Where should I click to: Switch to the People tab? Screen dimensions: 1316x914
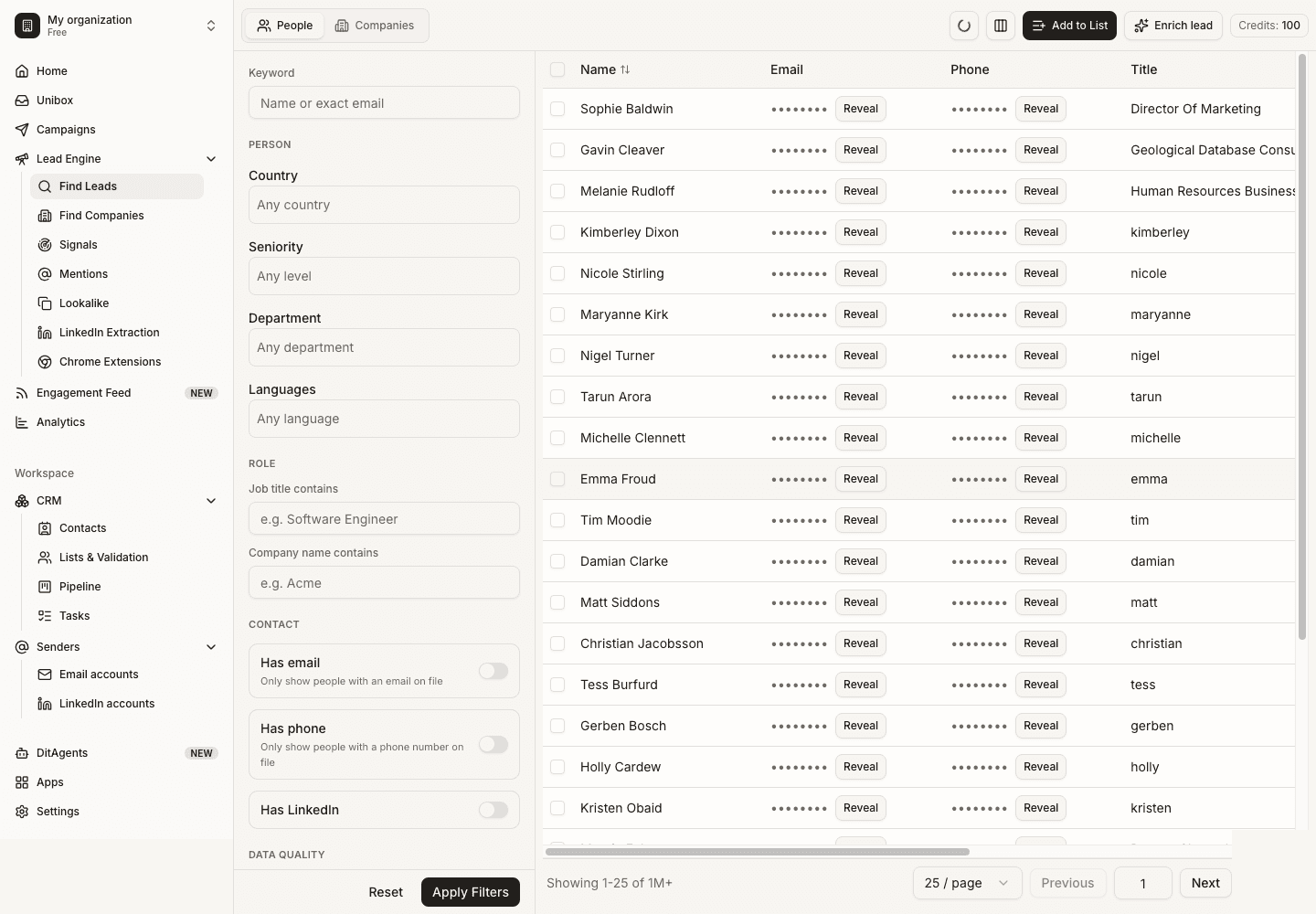coord(285,26)
